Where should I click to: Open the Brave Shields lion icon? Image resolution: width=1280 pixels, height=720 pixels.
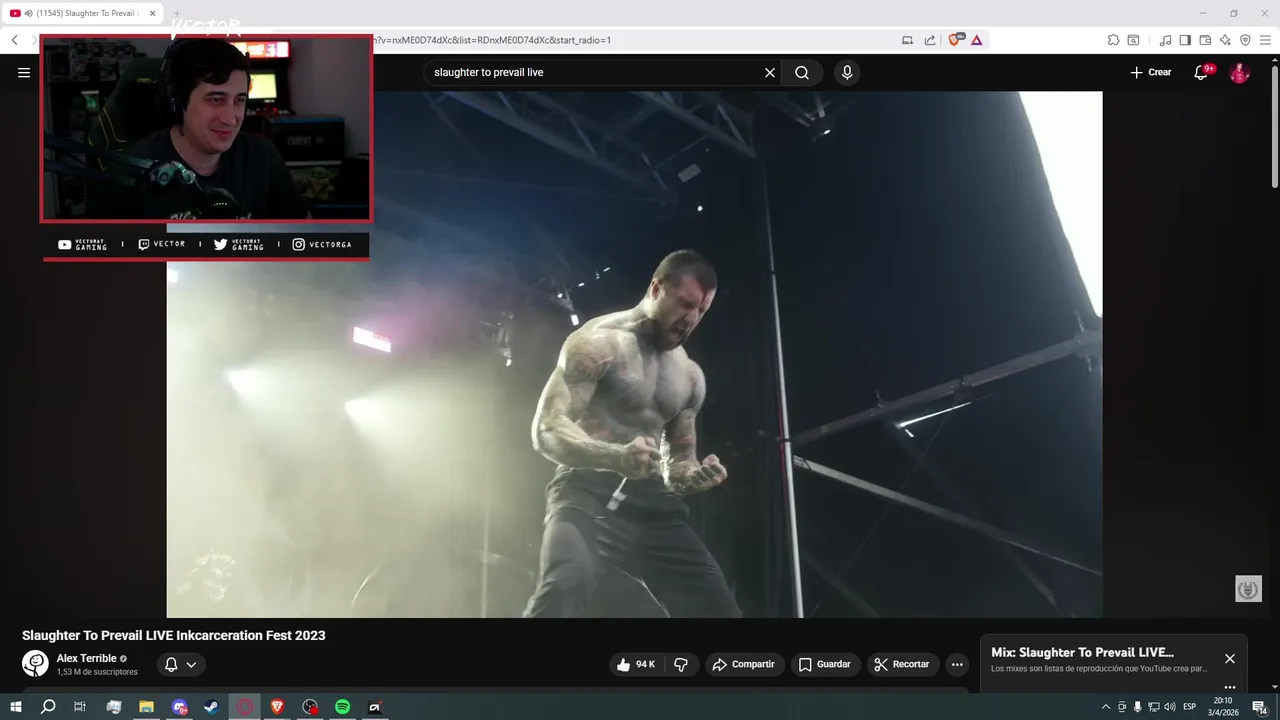point(955,40)
